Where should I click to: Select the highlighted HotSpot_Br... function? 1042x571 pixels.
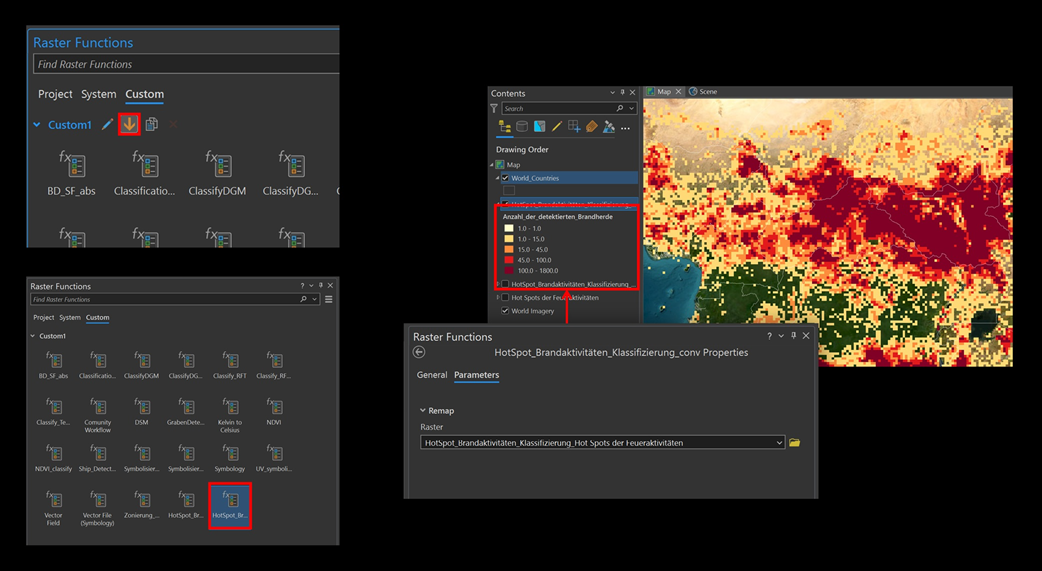(230, 506)
